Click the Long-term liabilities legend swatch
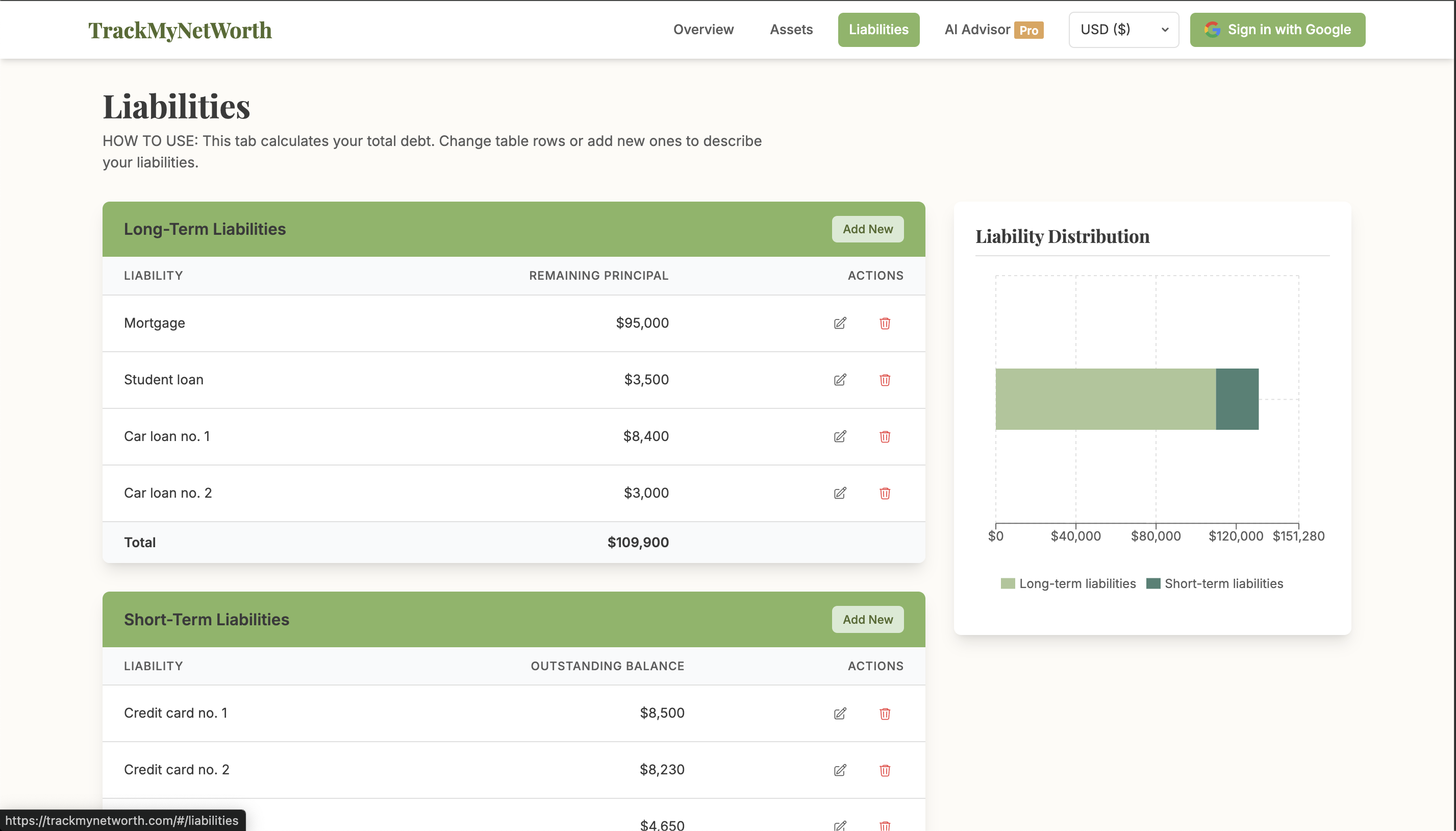This screenshot has width=1456, height=831. coord(1007,583)
